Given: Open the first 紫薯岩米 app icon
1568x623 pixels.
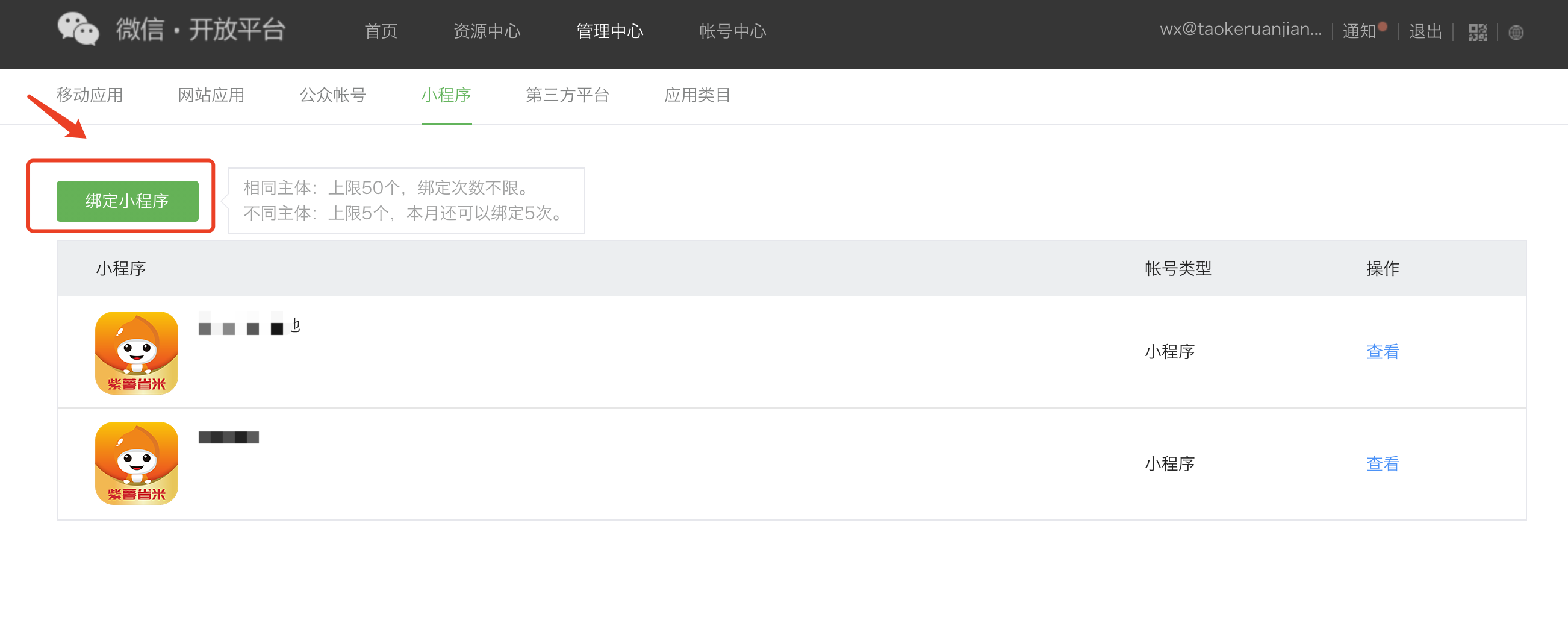Looking at the screenshot, I should [136, 352].
